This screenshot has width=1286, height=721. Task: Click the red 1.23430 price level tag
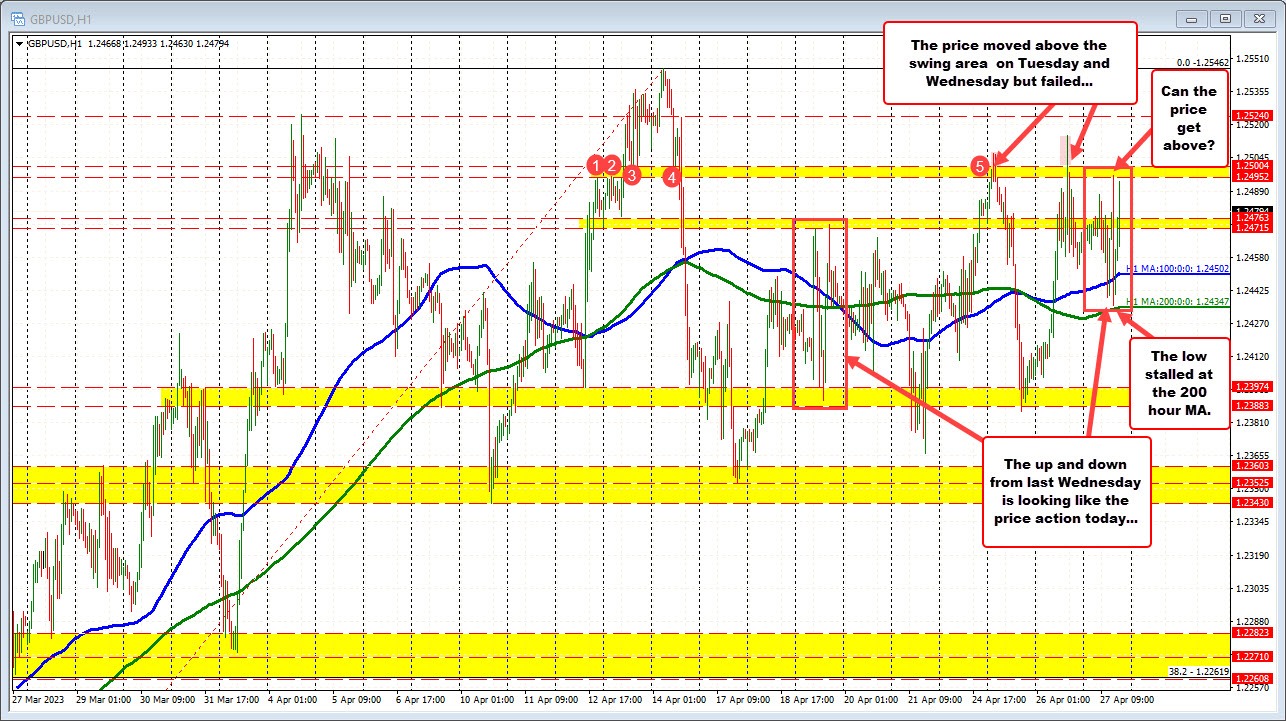(1254, 503)
